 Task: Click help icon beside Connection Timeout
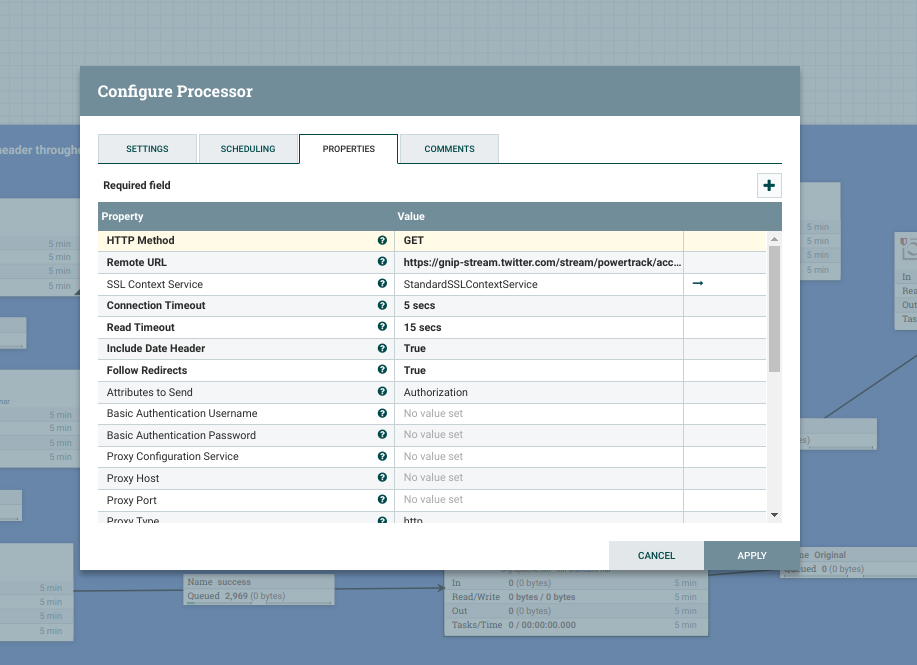[382, 306]
